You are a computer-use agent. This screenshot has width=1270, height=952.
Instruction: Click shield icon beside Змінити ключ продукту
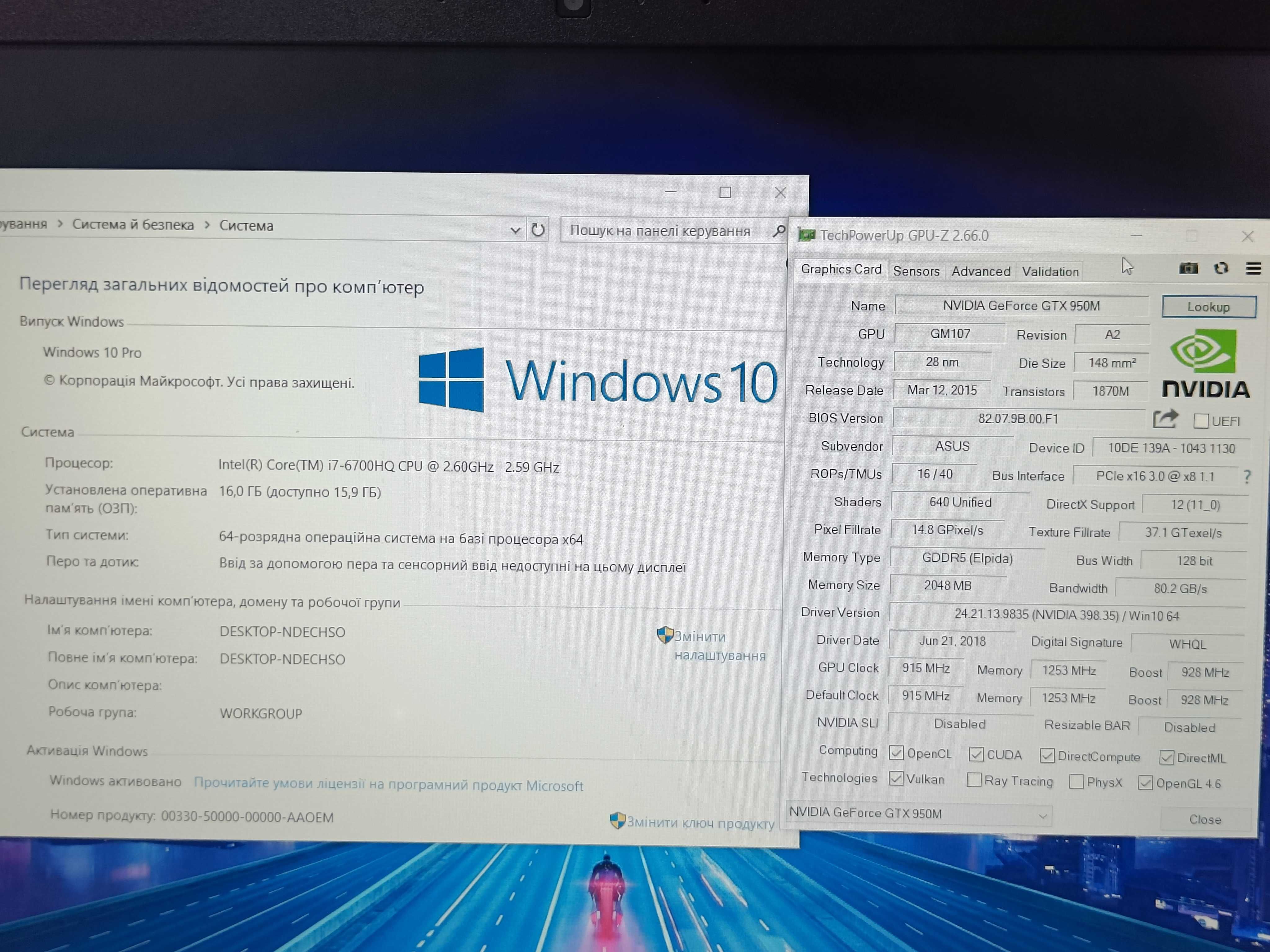(617, 821)
